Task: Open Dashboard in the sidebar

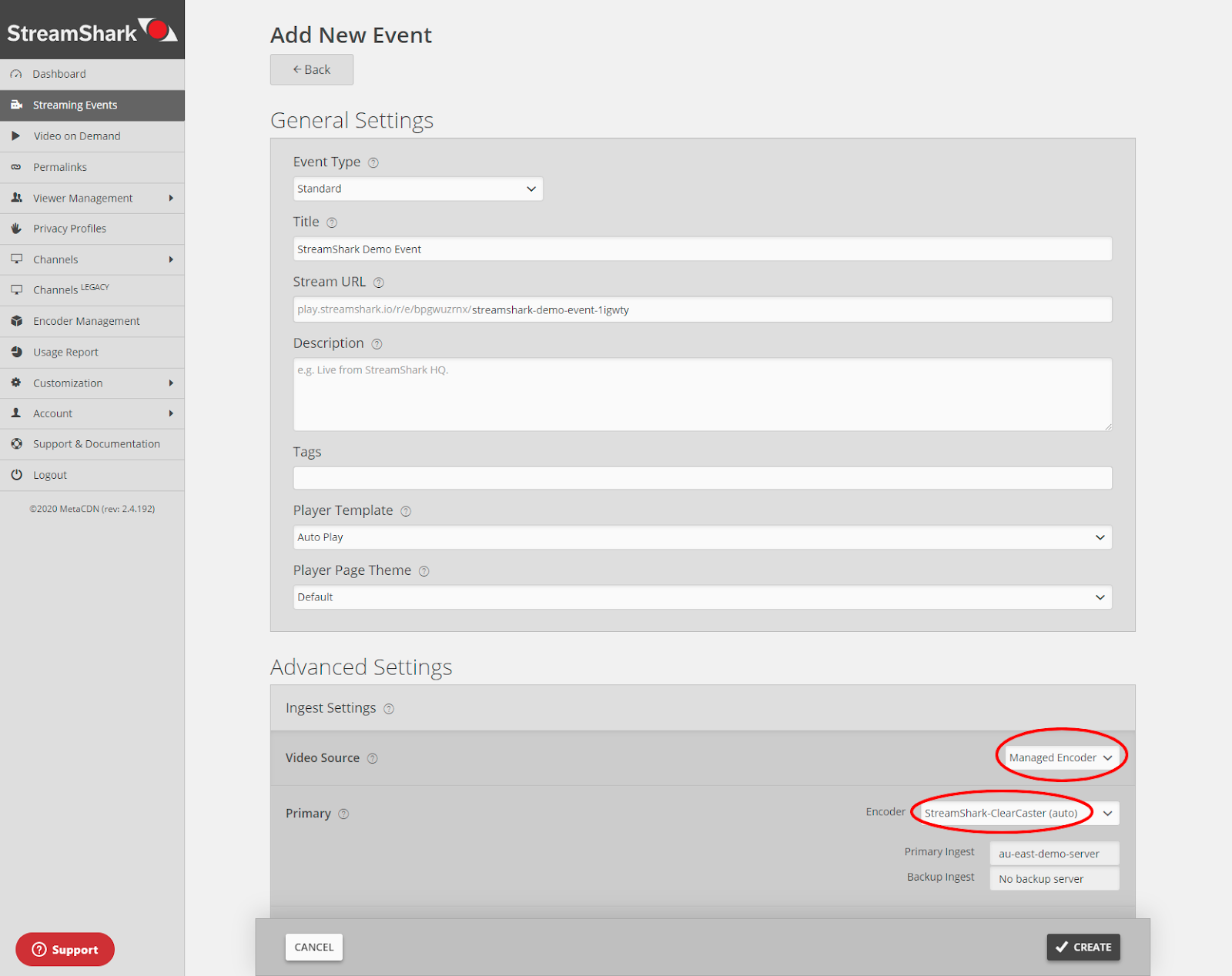Action: click(x=92, y=74)
